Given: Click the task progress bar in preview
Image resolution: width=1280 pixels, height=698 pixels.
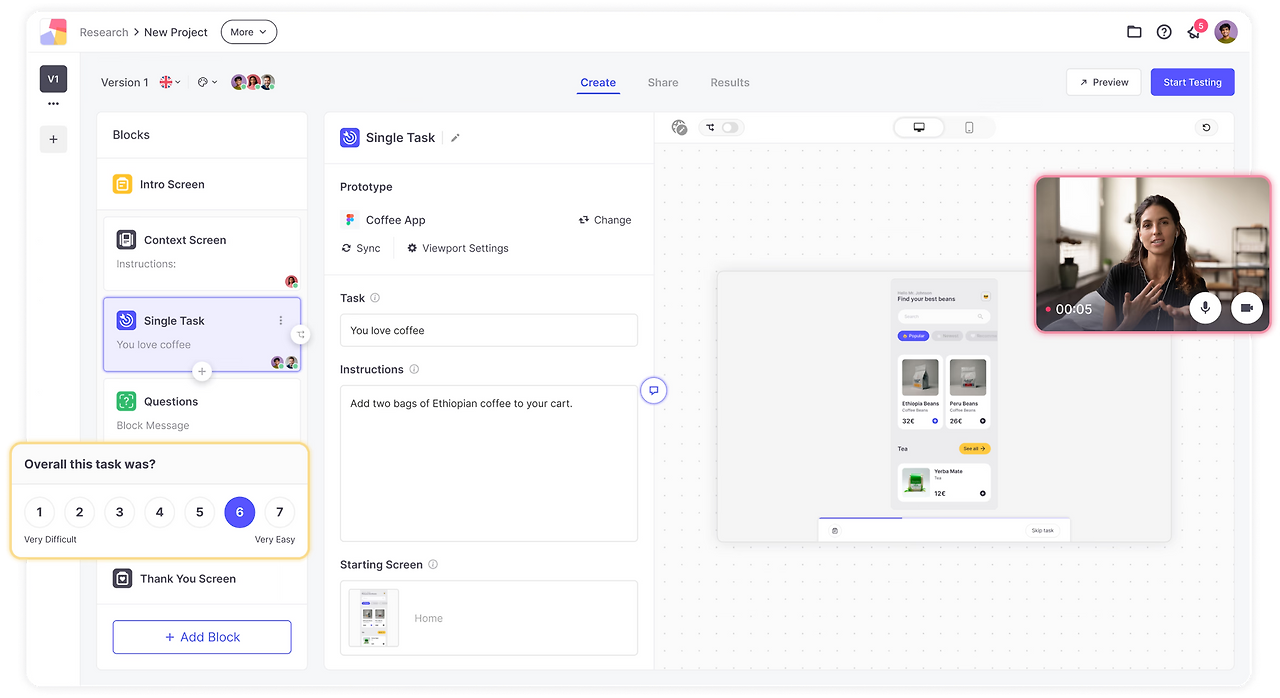Looking at the screenshot, I should tap(944, 518).
